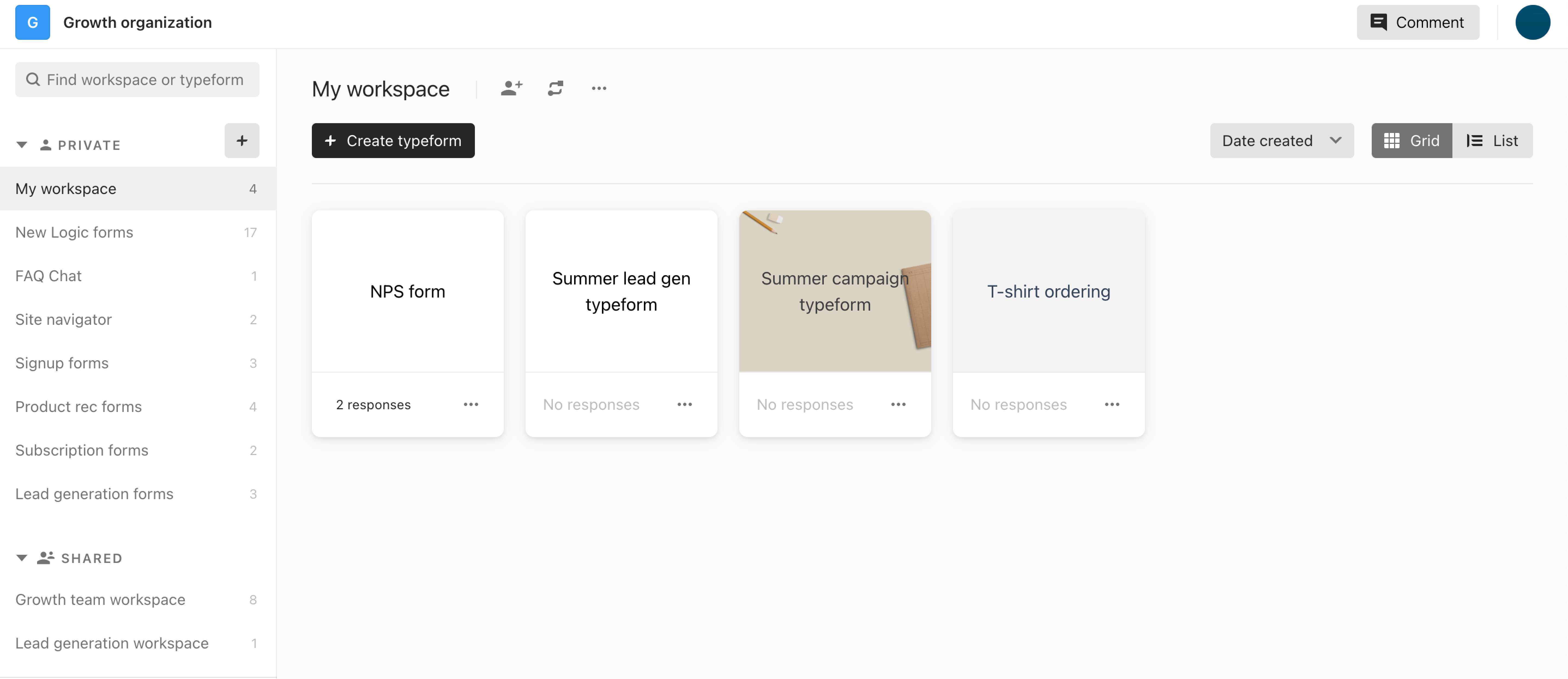The image size is (1568, 679).
Task: Open Signup forms workspace
Action: point(138,363)
